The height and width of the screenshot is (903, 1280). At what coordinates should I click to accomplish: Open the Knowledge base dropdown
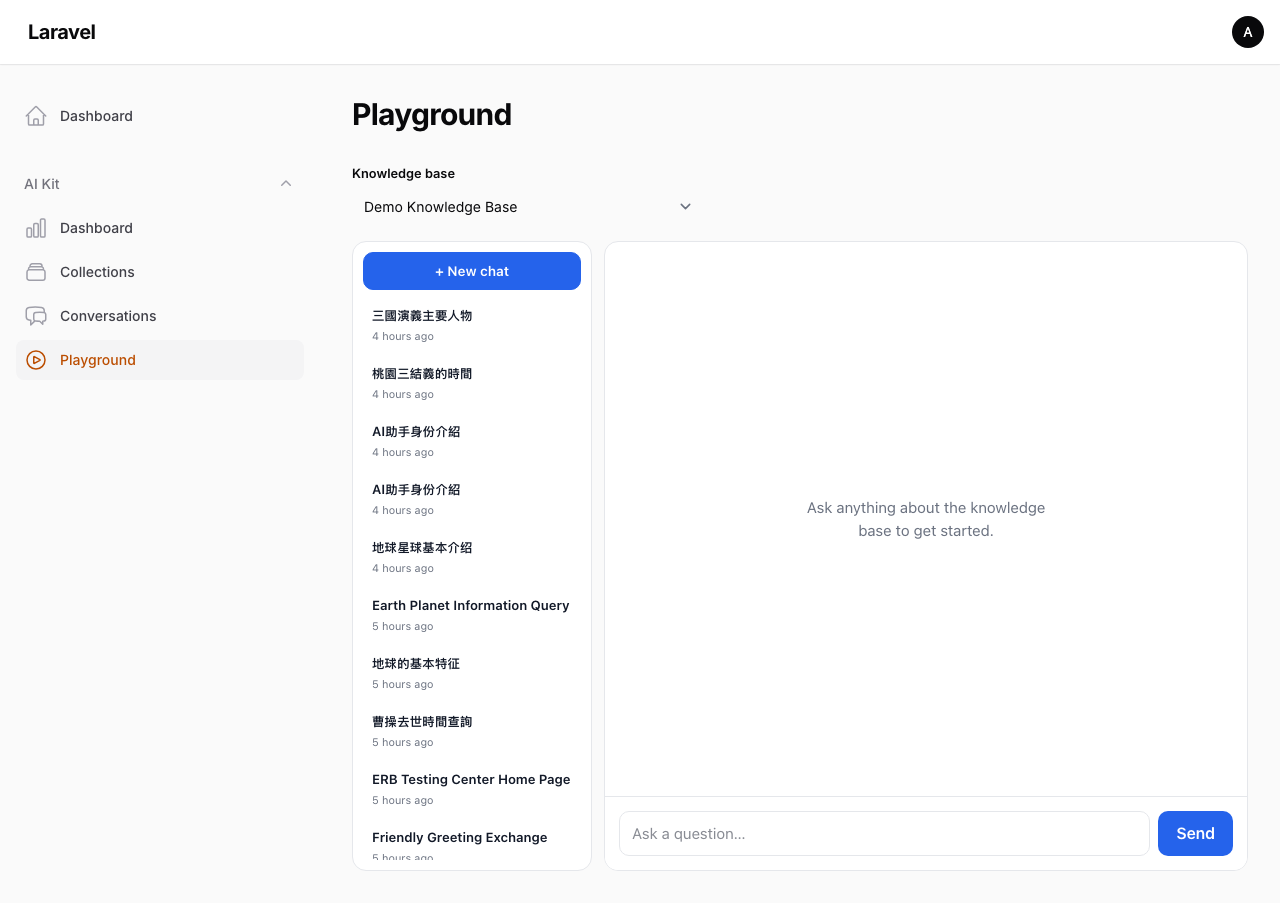[x=528, y=207]
